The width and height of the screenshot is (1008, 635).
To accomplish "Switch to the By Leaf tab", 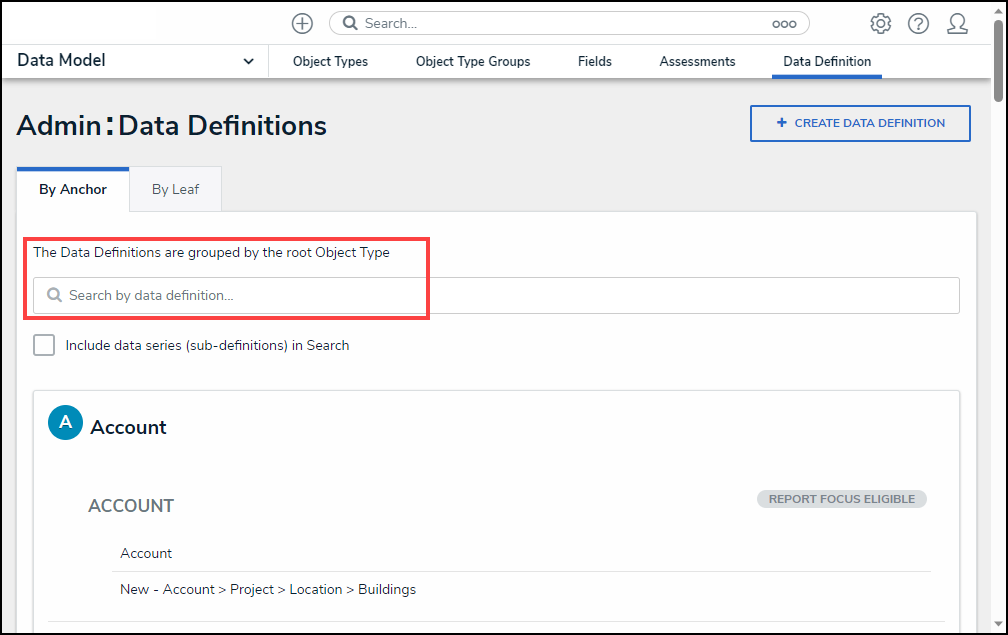I will pos(175,189).
